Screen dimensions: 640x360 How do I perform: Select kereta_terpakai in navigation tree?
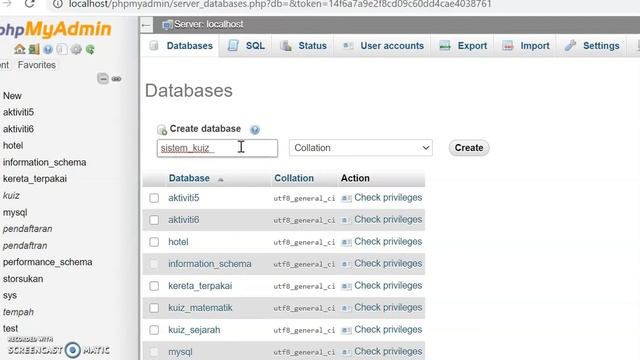[34, 179]
